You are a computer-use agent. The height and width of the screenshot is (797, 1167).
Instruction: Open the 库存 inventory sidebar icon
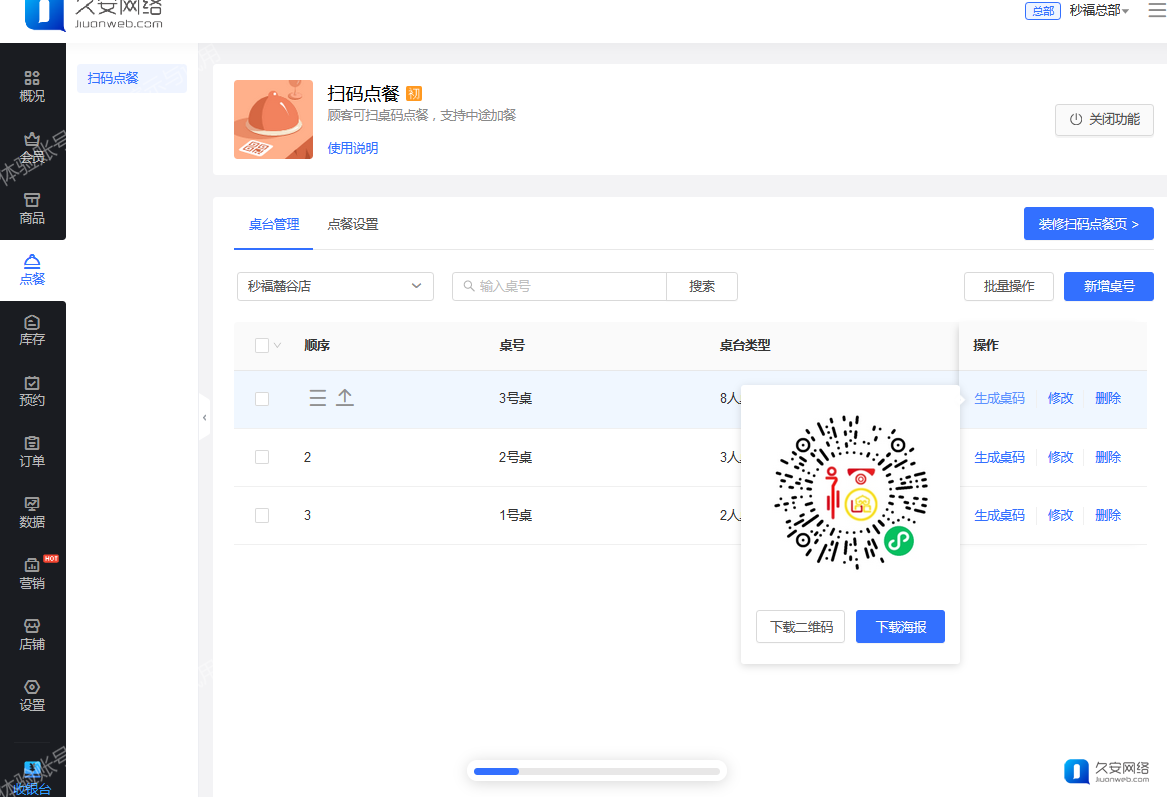coord(32,331)
